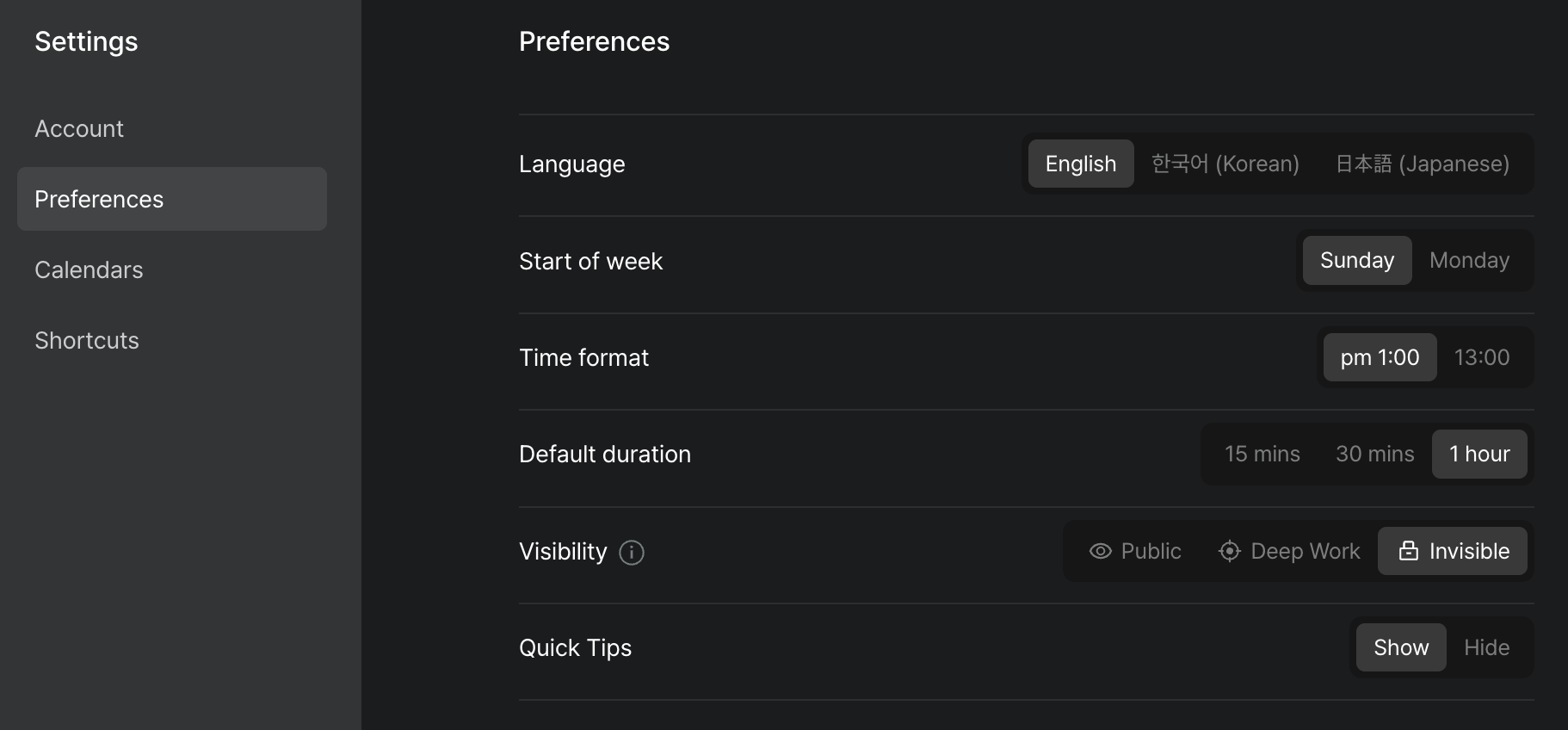Choose 24-hour 13:00 time format

pos(1482,357)
